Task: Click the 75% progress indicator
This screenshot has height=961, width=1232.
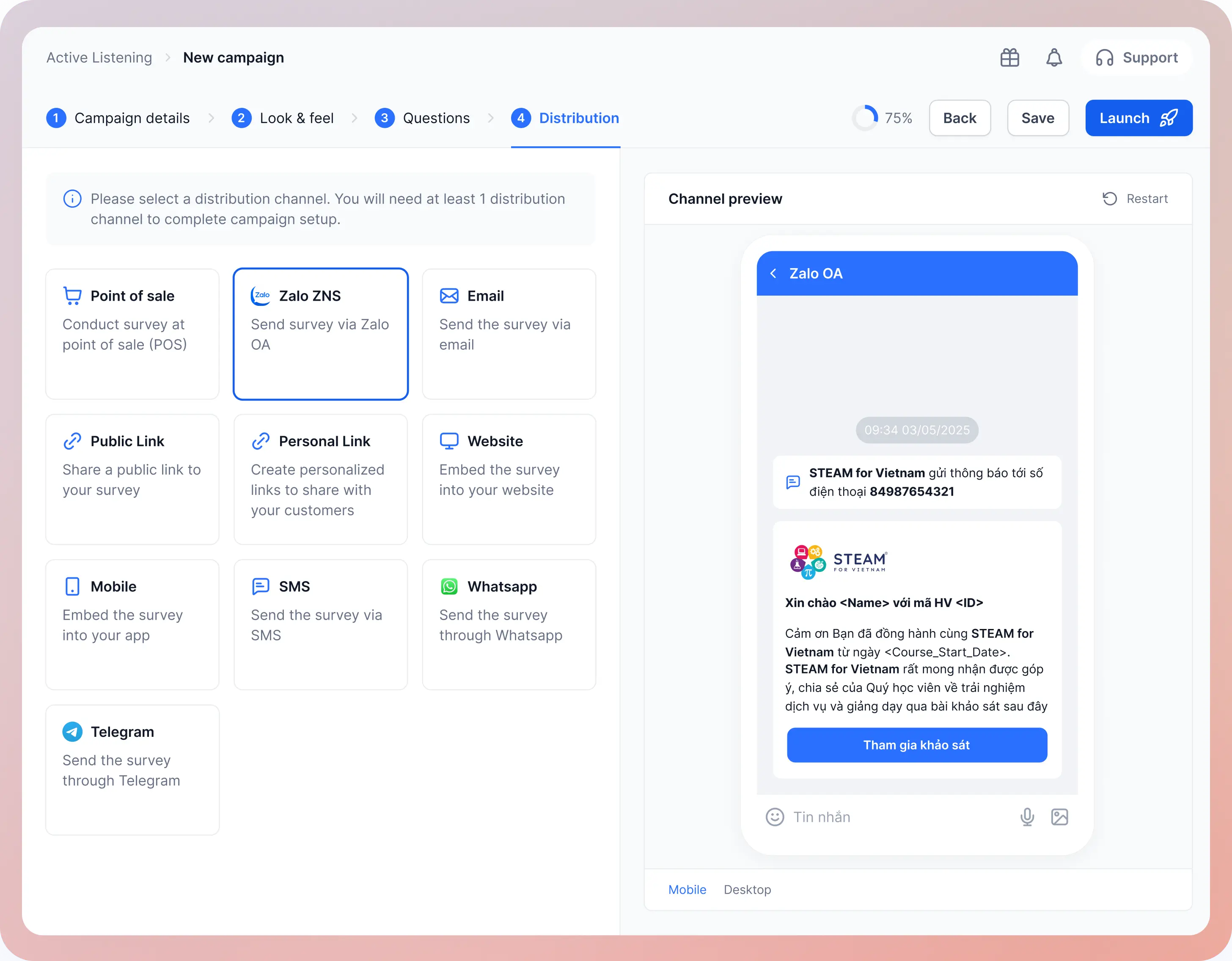Action: (882, 118)
